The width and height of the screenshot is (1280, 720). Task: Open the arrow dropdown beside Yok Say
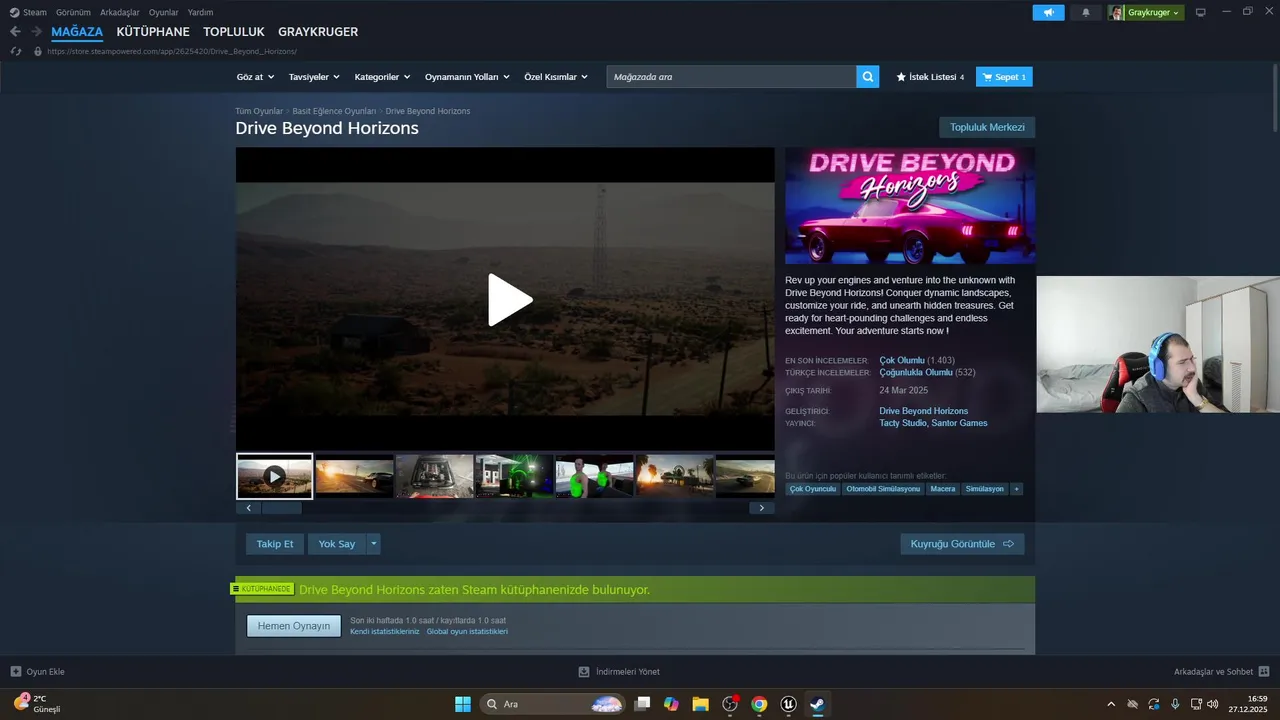click(x=374, y=544)
